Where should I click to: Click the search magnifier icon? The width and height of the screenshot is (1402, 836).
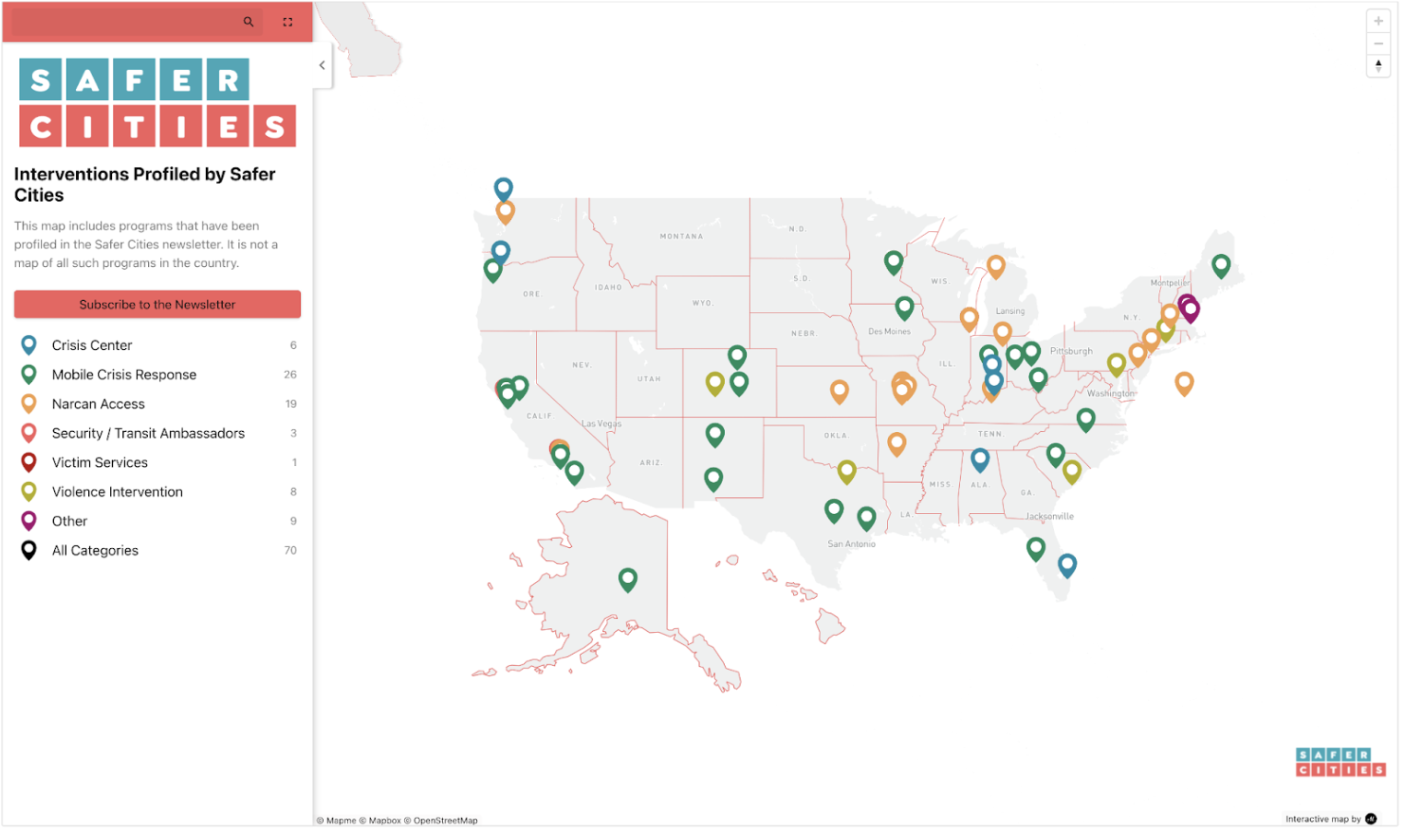point(249,22)
